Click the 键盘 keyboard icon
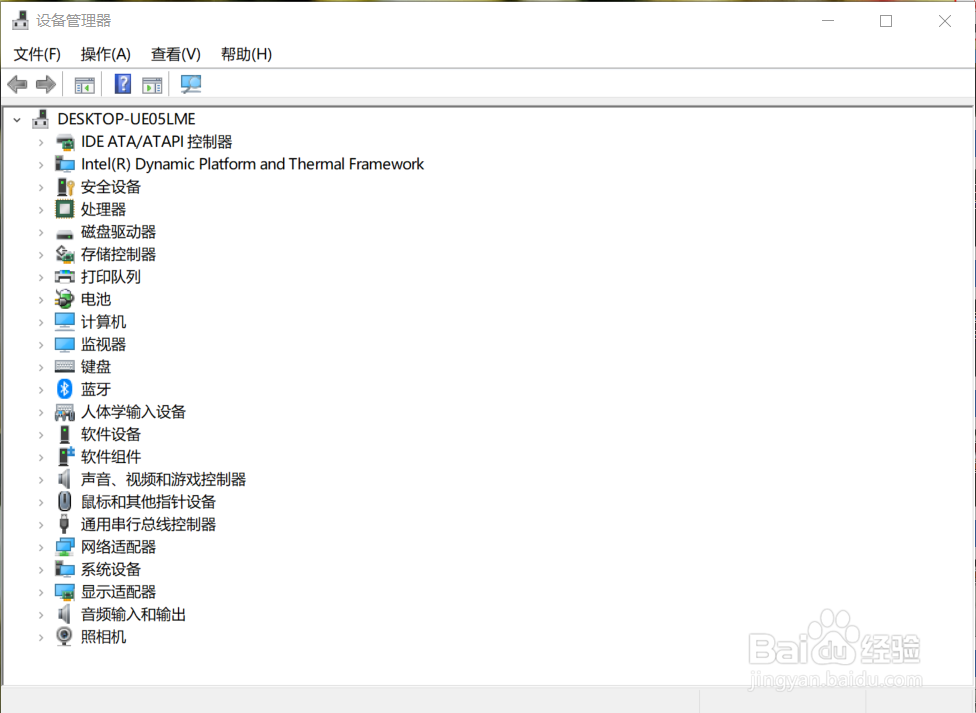 65,367
